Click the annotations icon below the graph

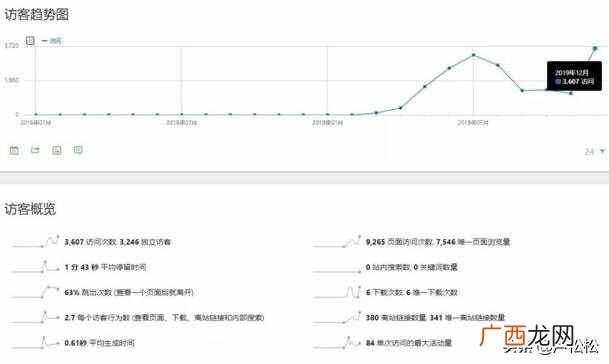coord(78,150)
